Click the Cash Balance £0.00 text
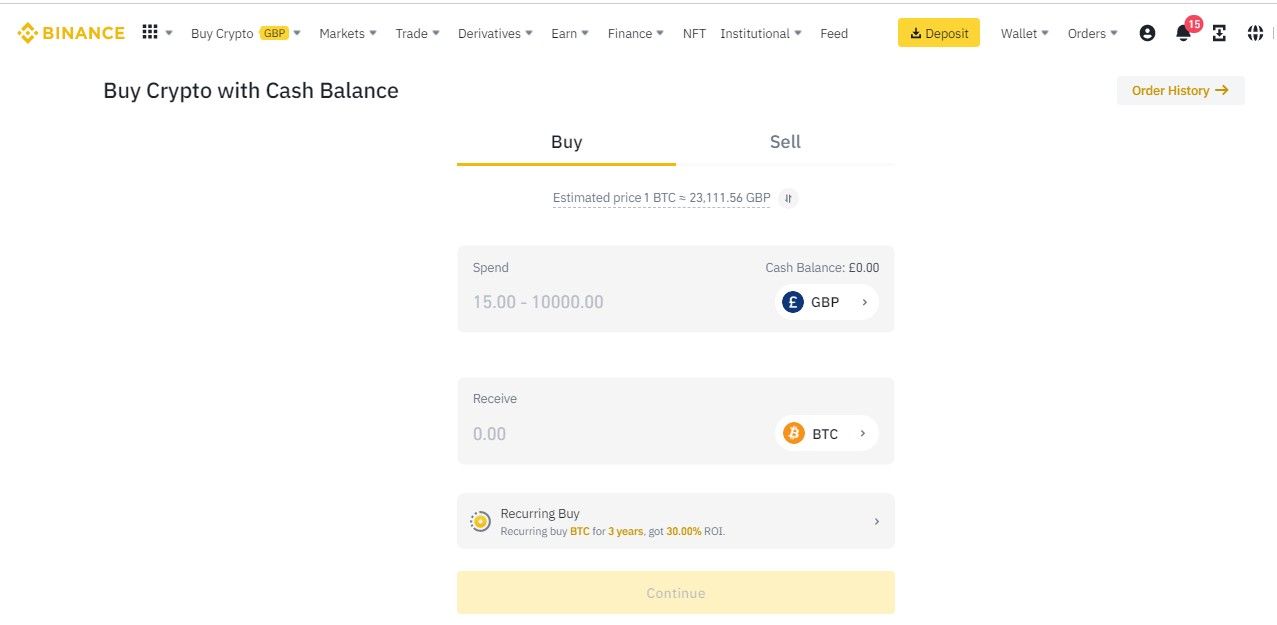This screenshot has width=1277, height=625. tap(822, 267)
